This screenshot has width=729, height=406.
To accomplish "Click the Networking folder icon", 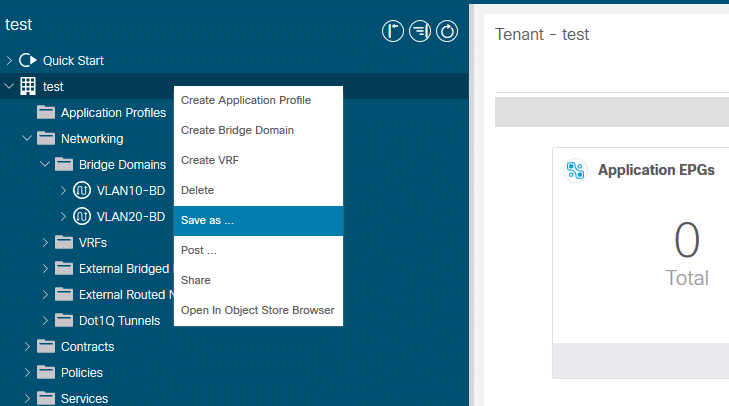I will coord(46,139).
